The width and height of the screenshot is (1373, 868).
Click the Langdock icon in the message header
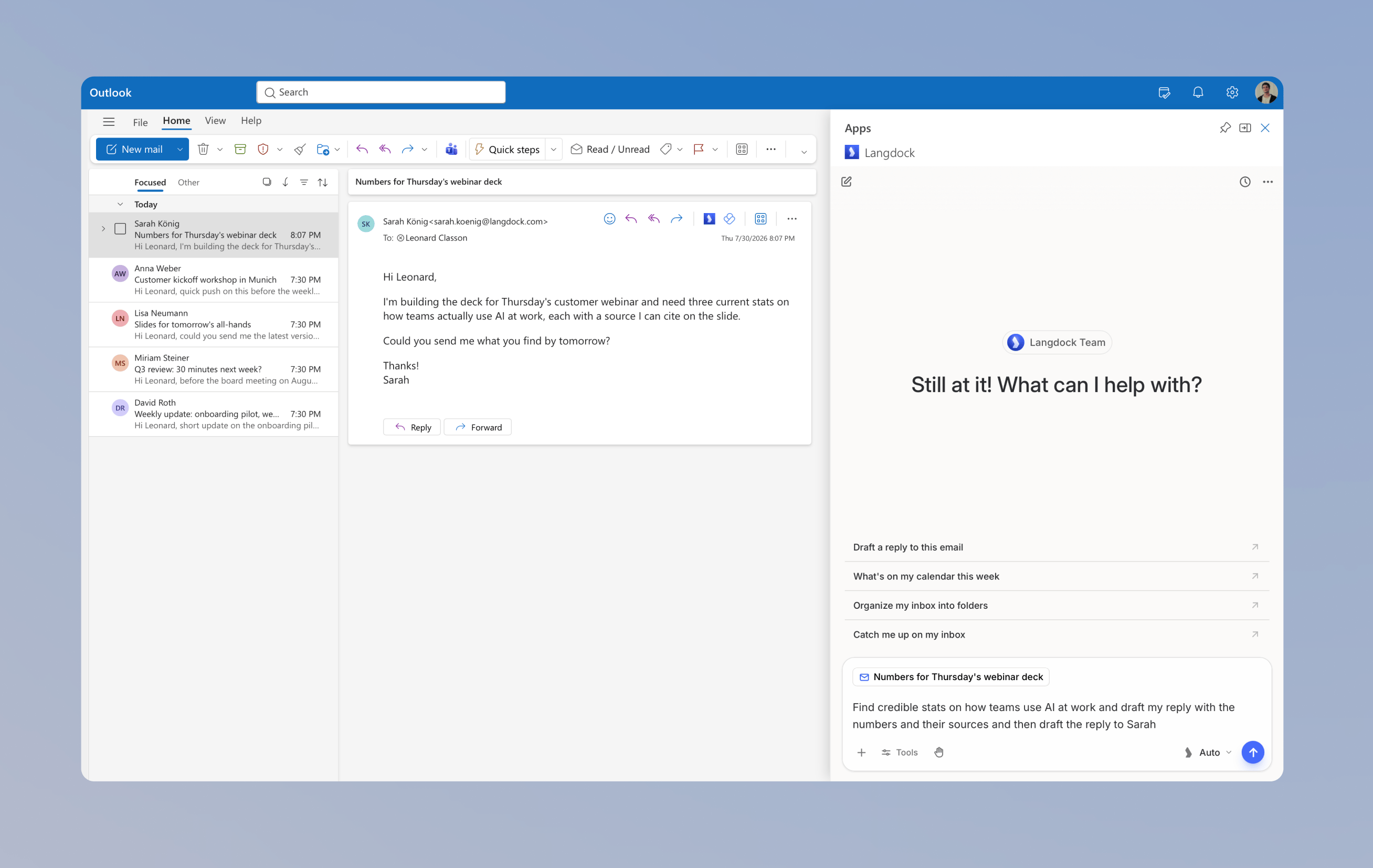[x=709, y=219]
